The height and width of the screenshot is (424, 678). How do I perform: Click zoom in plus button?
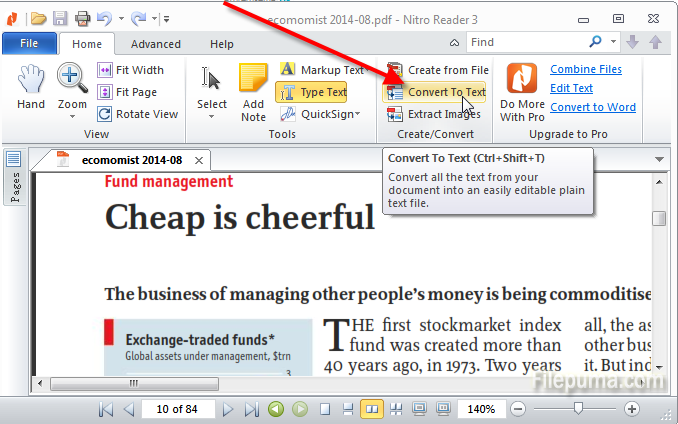(631, 409)
